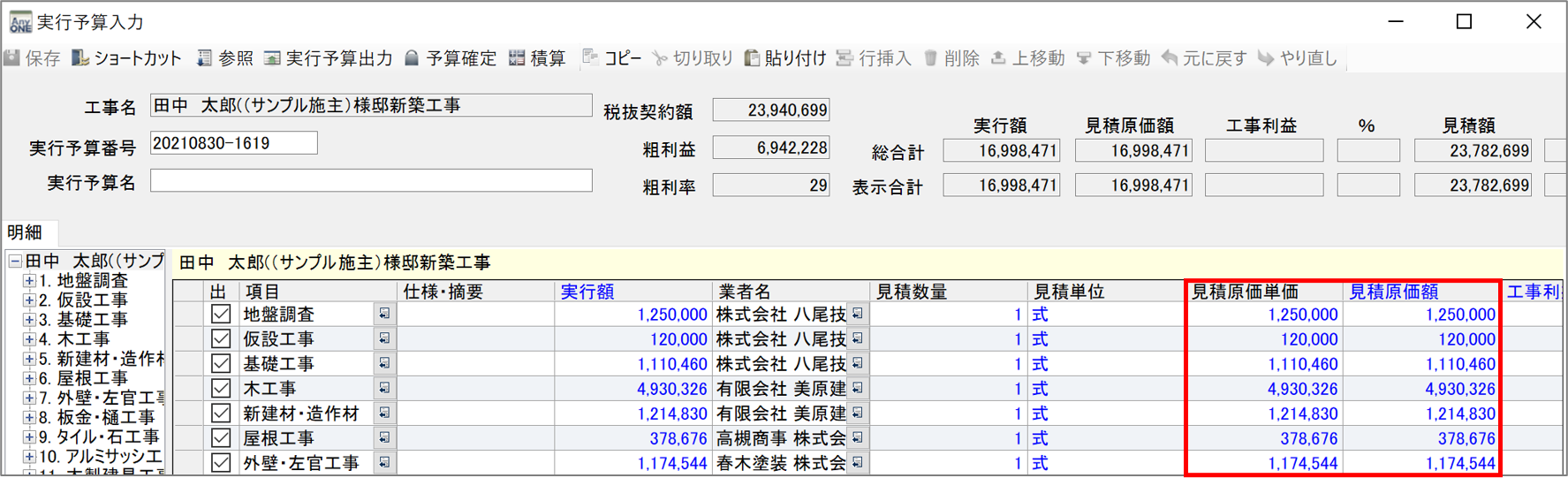Image resolution: width=1568 pixels, height=478 pixels.
Task: Switch to the 明細 tab
Action: pyautogui.click(x=26, y=232)
